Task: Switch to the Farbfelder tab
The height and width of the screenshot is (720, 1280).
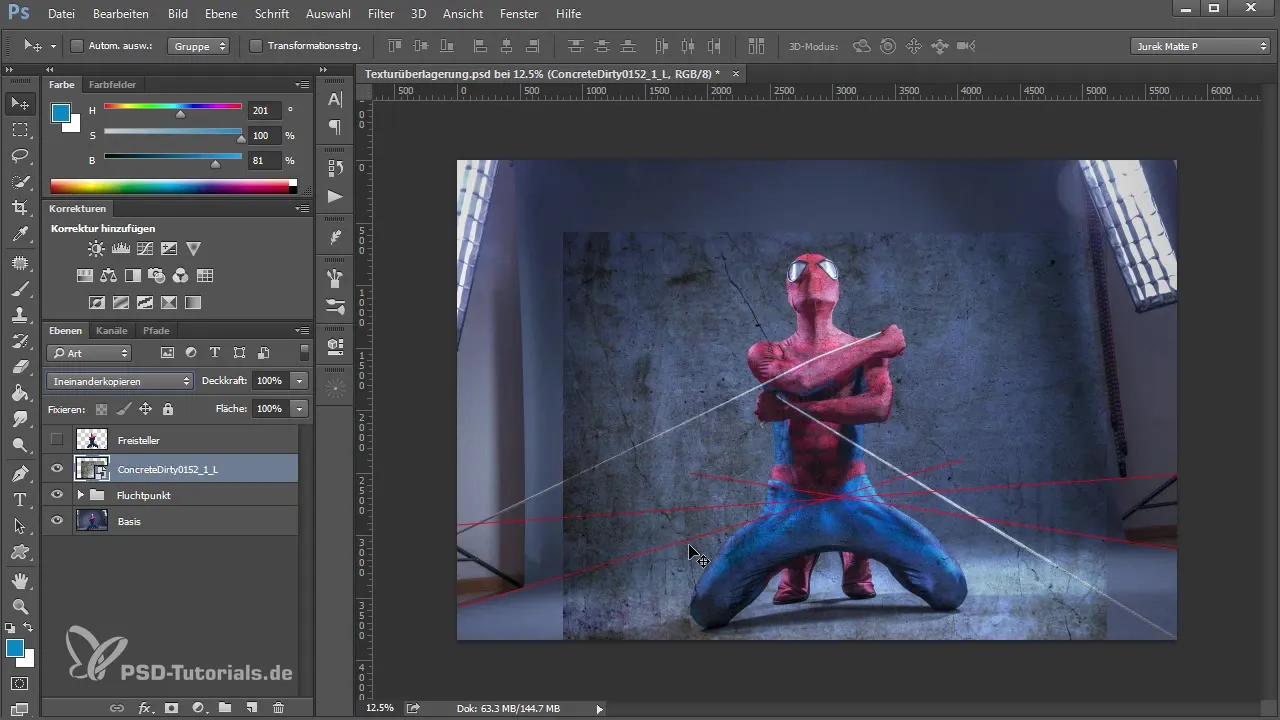Action: [112, 85]
